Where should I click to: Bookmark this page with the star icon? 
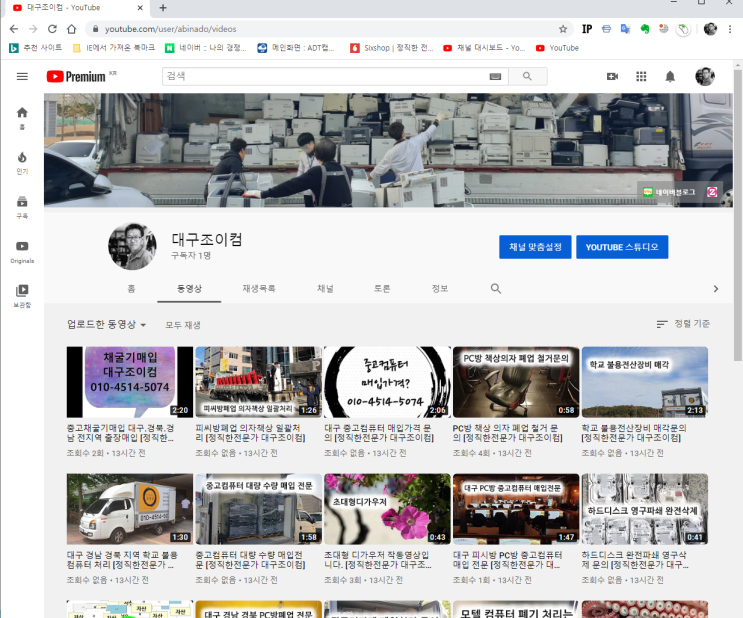click(x=563, y=29)
